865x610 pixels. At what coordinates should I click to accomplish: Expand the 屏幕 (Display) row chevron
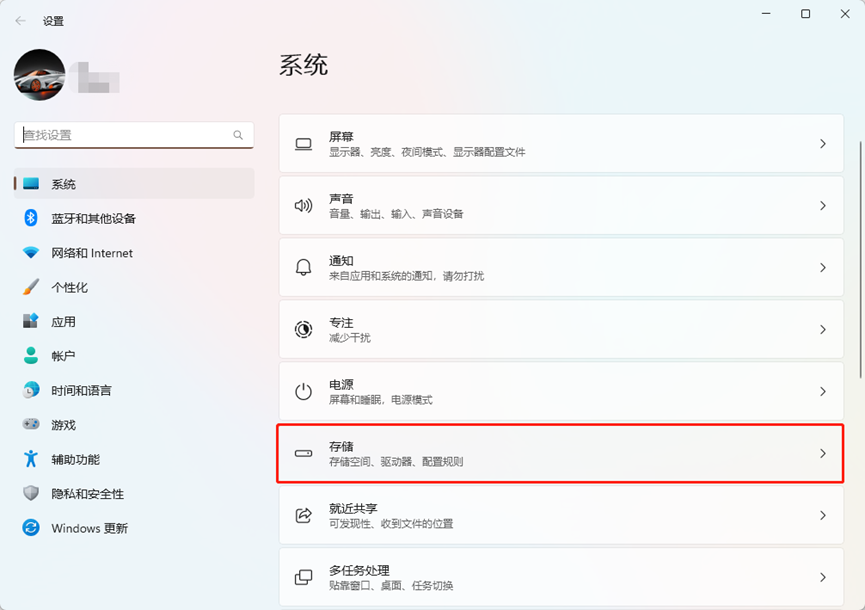pyautogui.click(x=823, y=144)
